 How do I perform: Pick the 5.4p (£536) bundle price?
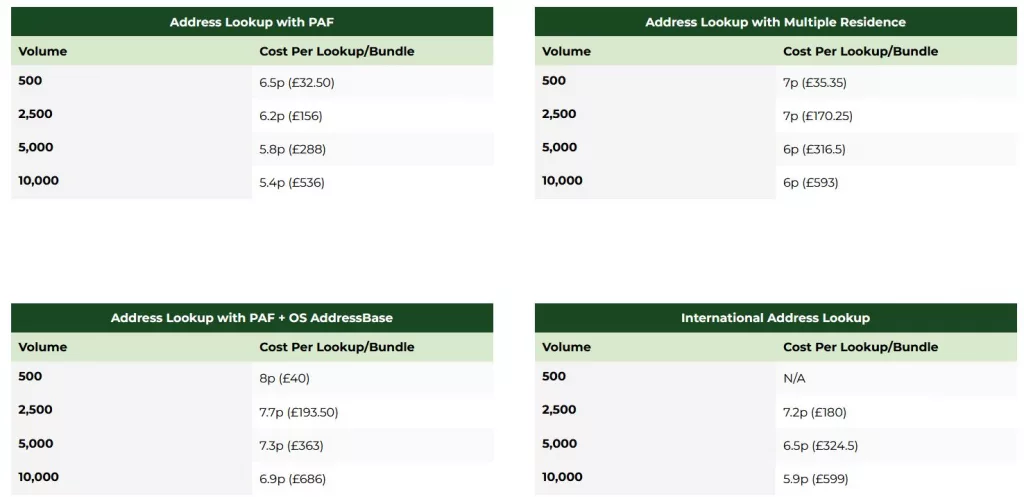coord(292,183)
